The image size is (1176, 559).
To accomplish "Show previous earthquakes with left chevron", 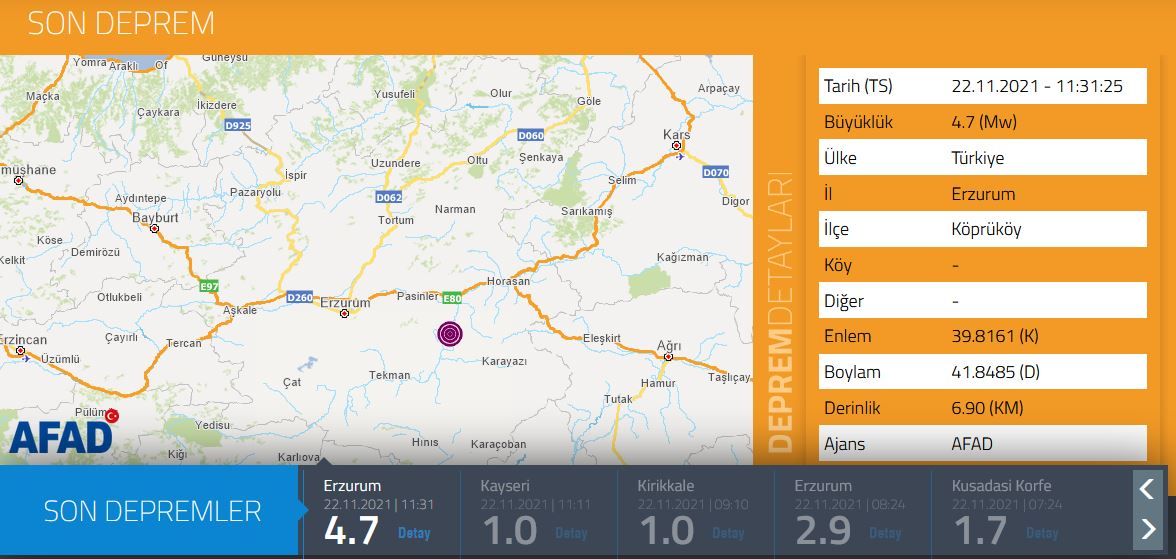I will (1147, 488).
